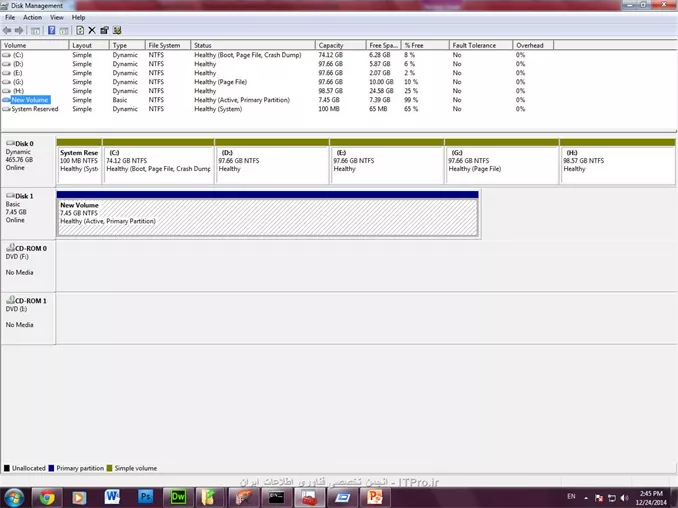
Task: Open Google Chrome from the taskbar
Action: [x=47, y=497]
